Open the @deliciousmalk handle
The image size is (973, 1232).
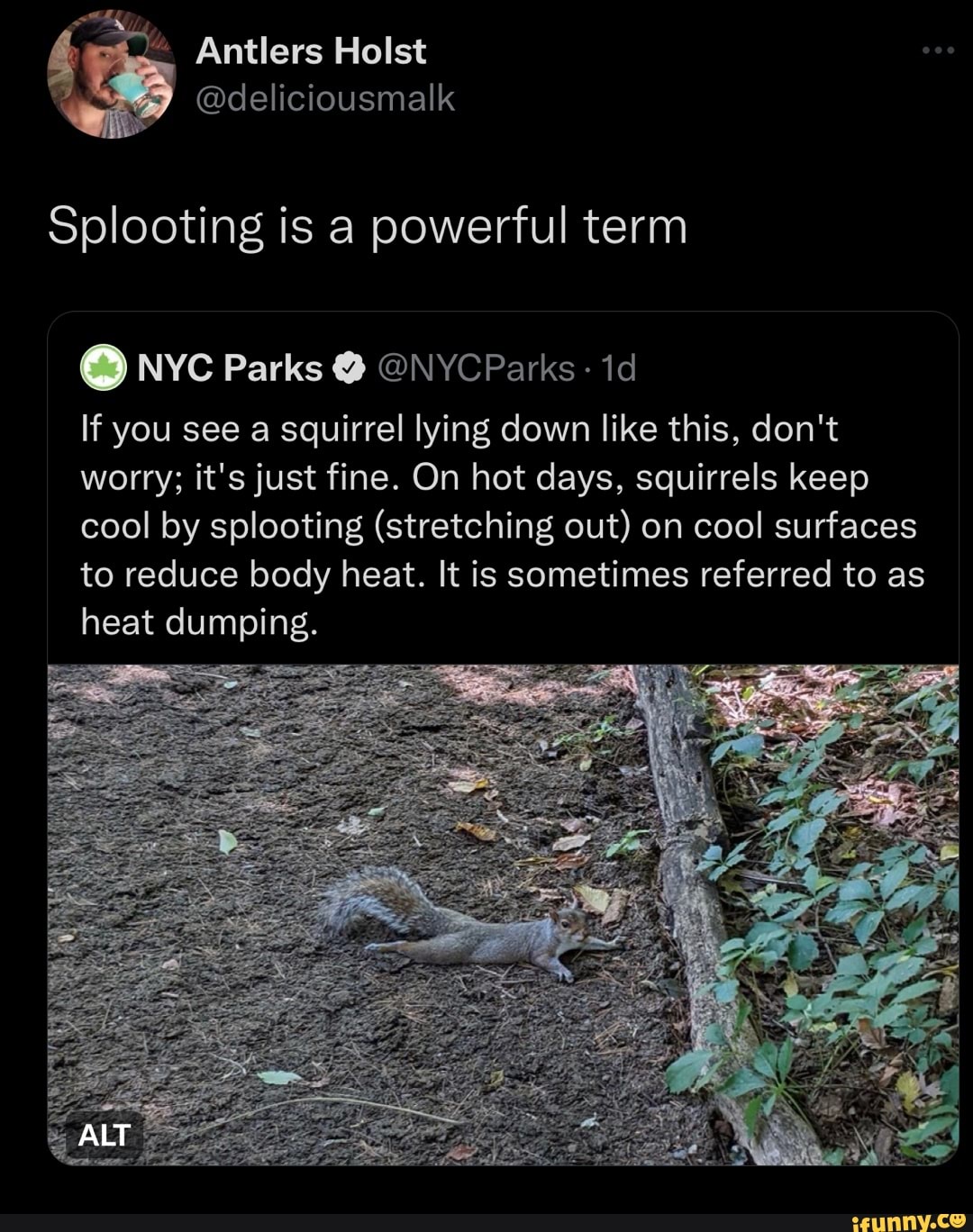[326, 99]
